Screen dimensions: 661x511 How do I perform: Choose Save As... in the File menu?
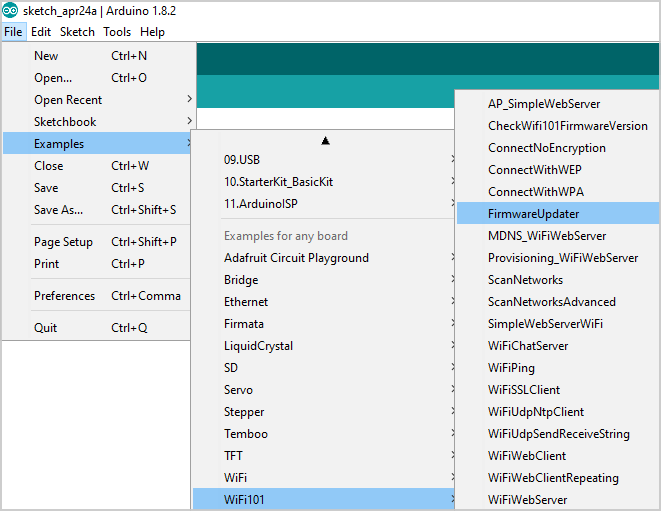98,210
